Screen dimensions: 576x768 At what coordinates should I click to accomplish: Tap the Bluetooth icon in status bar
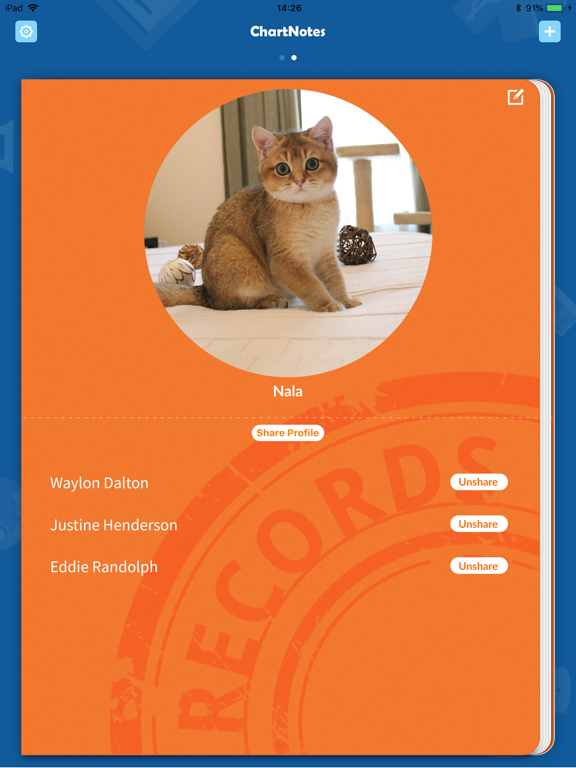(x=518, y=8)
